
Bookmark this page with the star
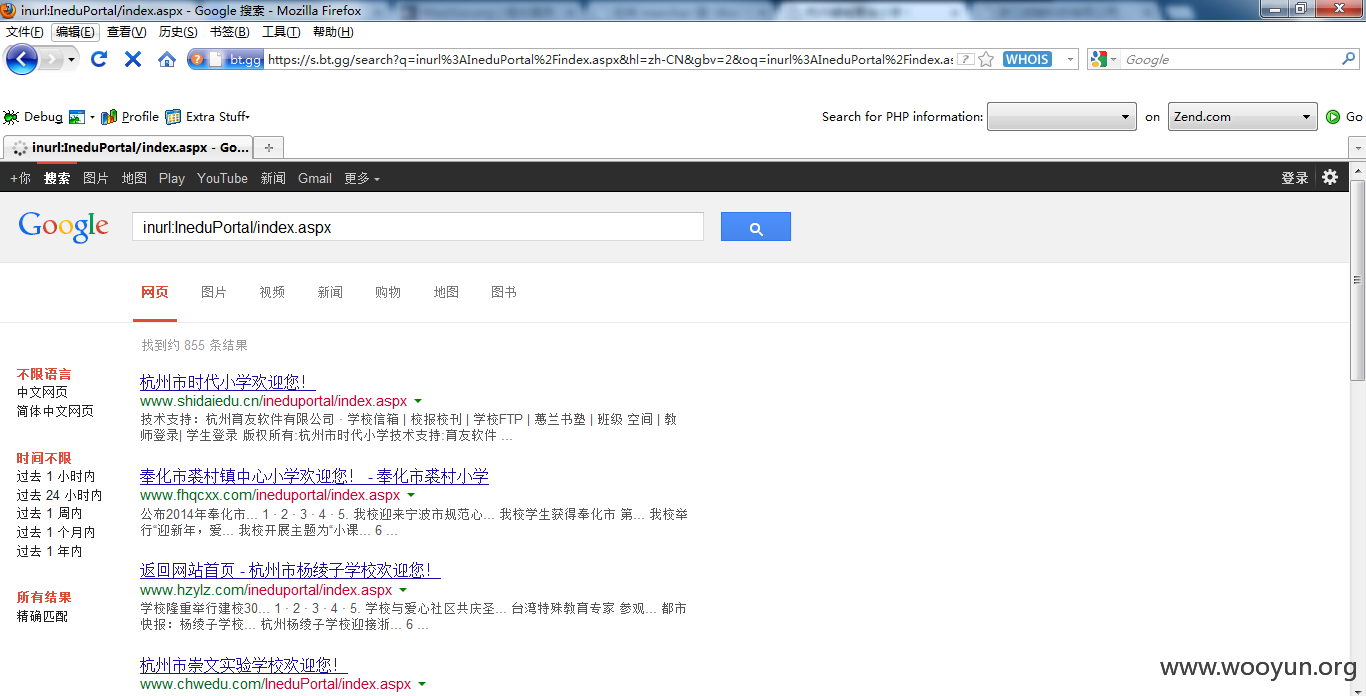click(986, 59)
